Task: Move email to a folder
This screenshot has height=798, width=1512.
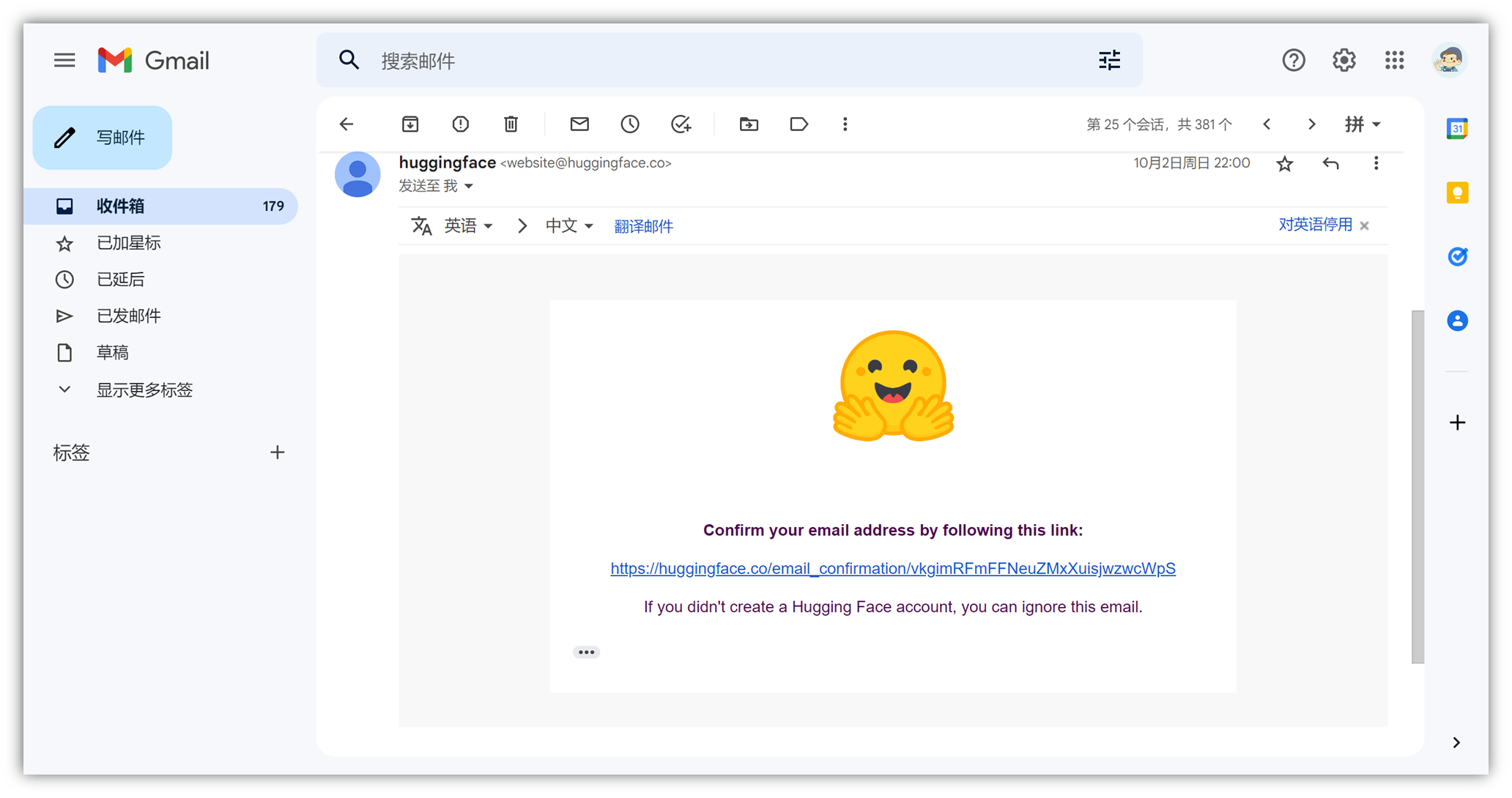Action: [x=749, y=124]
